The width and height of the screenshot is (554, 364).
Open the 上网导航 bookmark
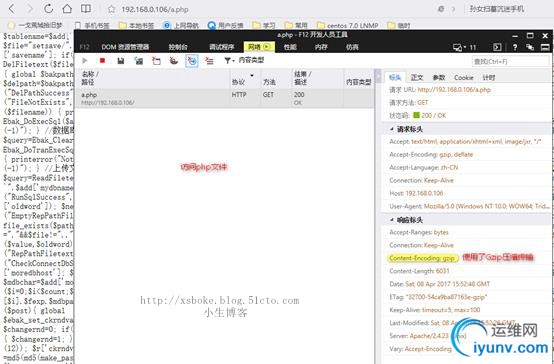[x=181, y=25]
